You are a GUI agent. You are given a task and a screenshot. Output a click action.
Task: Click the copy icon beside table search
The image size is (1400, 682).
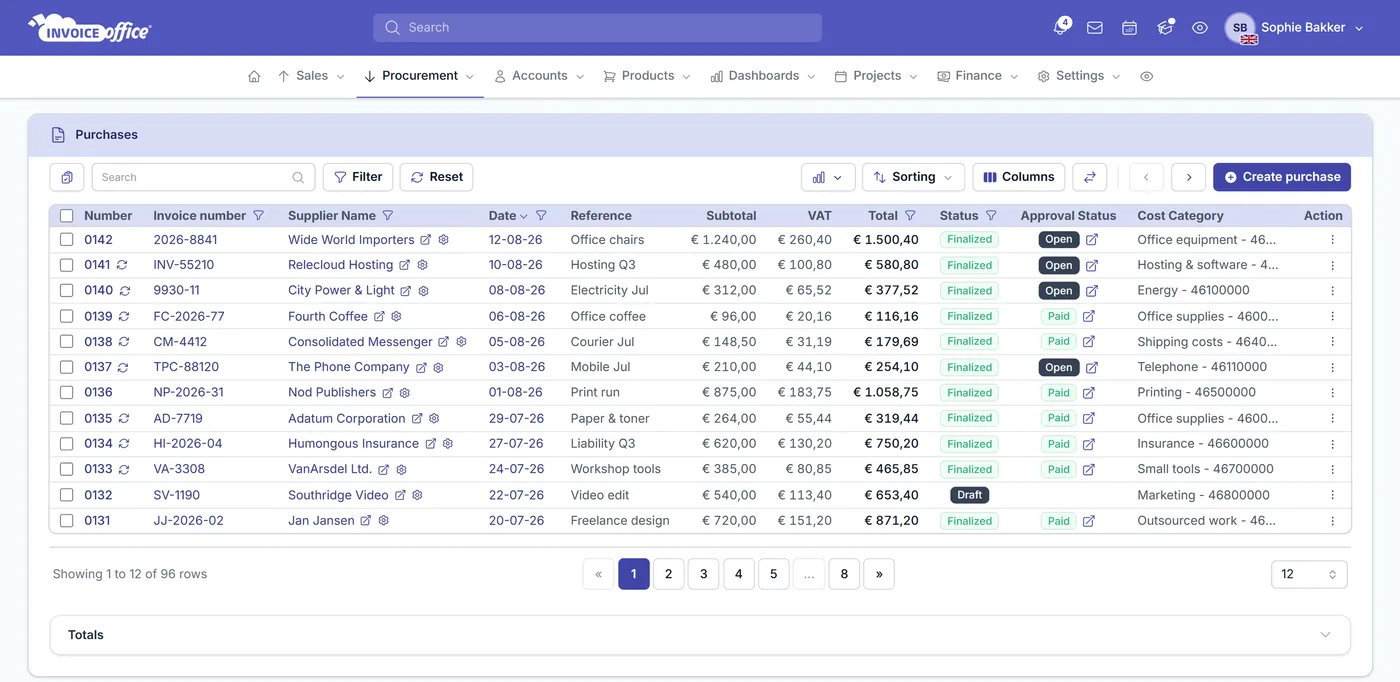click(x=67, y=177)
